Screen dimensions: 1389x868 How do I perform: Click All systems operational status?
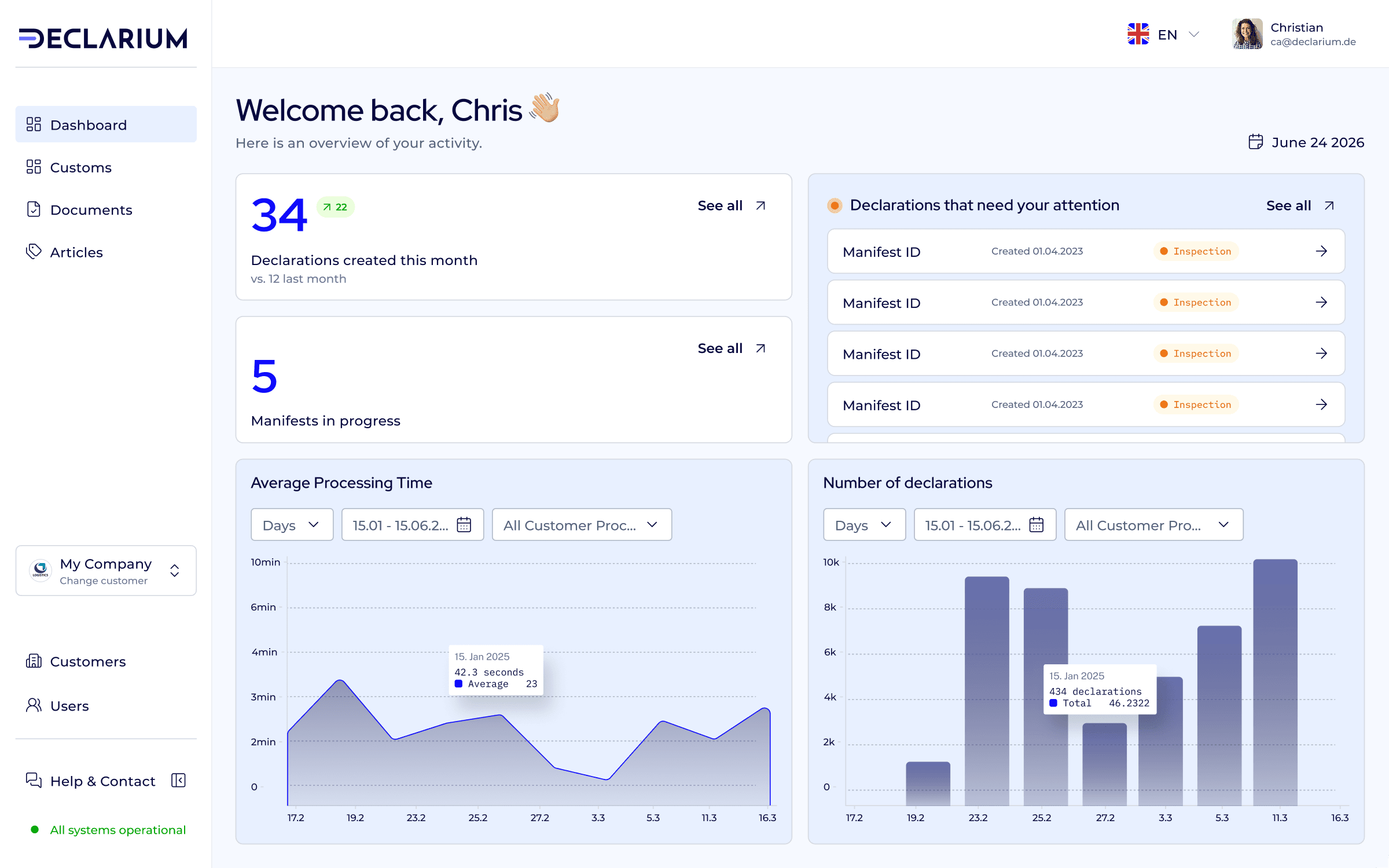click(x=118, y=830)
